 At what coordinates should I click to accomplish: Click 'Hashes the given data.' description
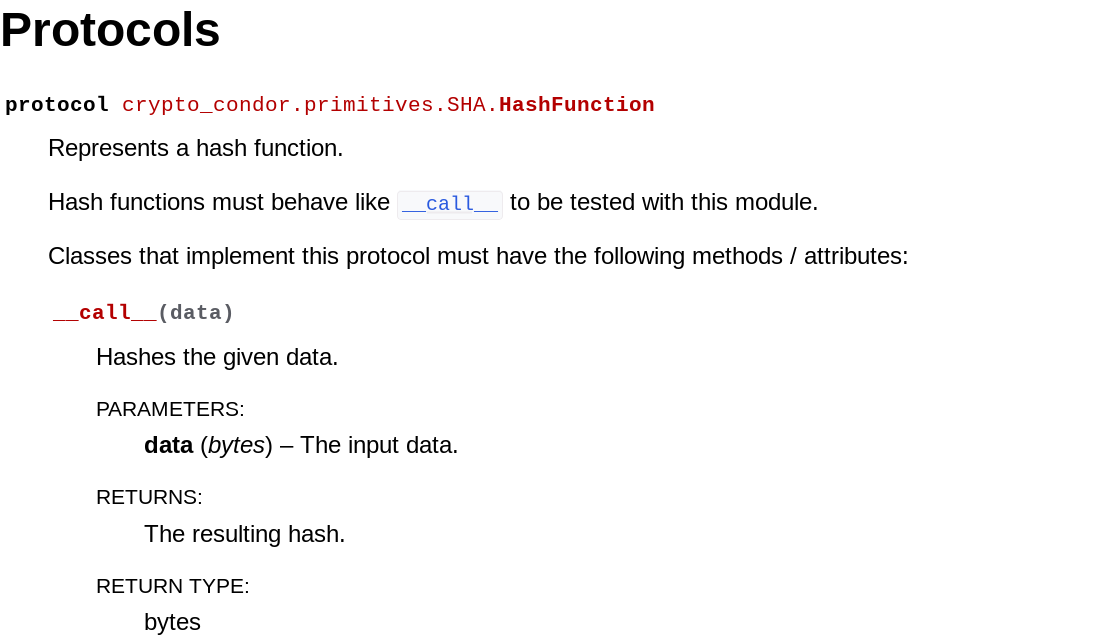(217, 357)
